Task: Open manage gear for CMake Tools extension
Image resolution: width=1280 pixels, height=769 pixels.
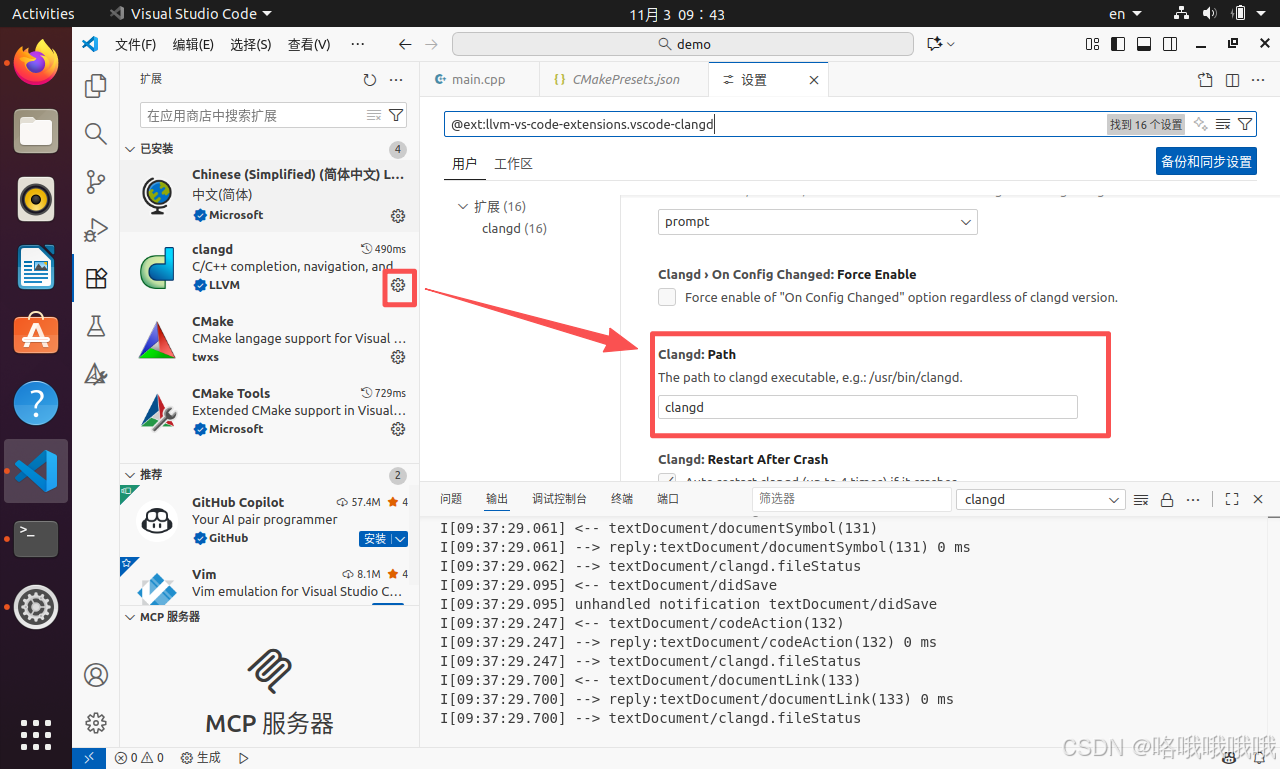Action: click(x=398, y=429)
